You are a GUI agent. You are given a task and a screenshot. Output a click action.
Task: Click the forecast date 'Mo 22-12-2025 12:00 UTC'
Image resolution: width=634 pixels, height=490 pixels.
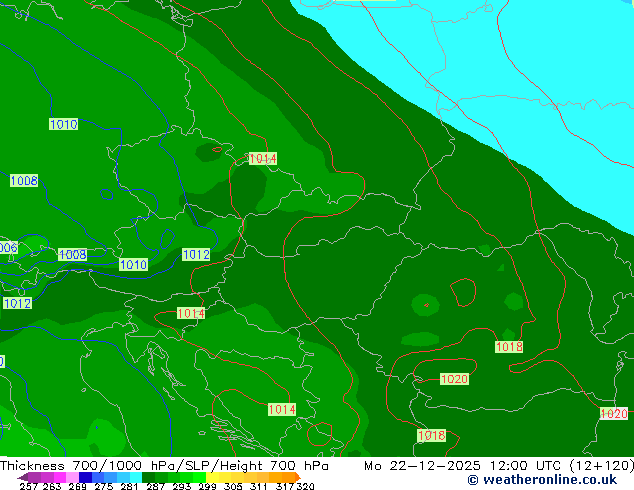(465, 466)
